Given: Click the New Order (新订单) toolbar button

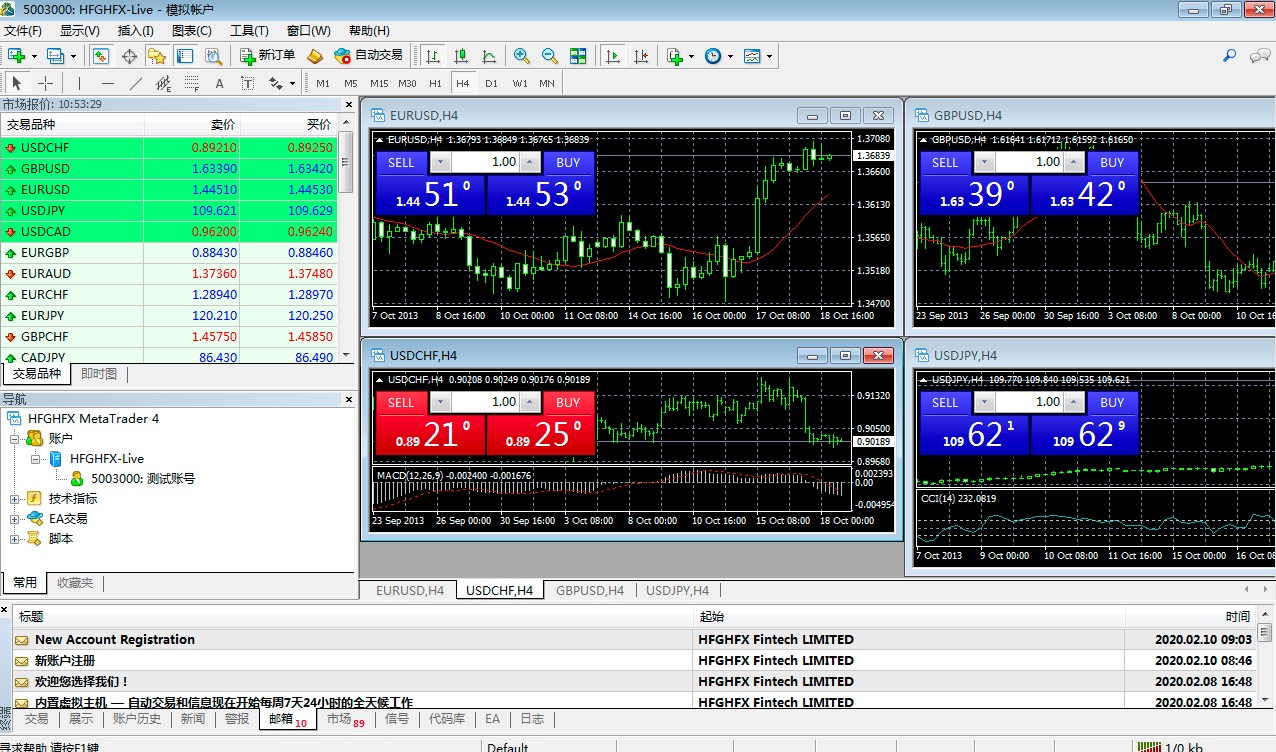Looking at the screenshot, I should click(267, 56).
